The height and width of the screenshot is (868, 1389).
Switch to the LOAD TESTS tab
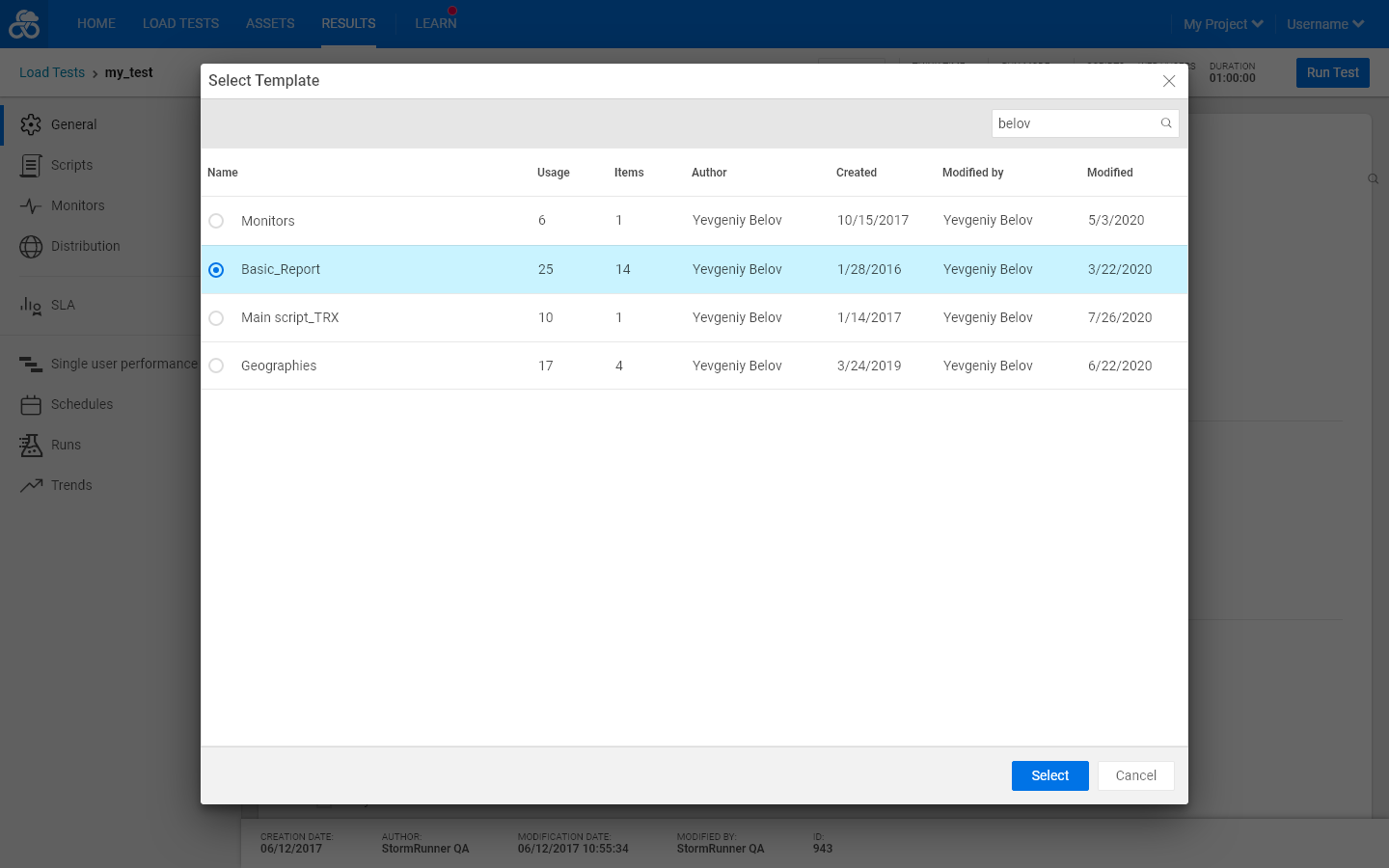[x=180, y=23]
